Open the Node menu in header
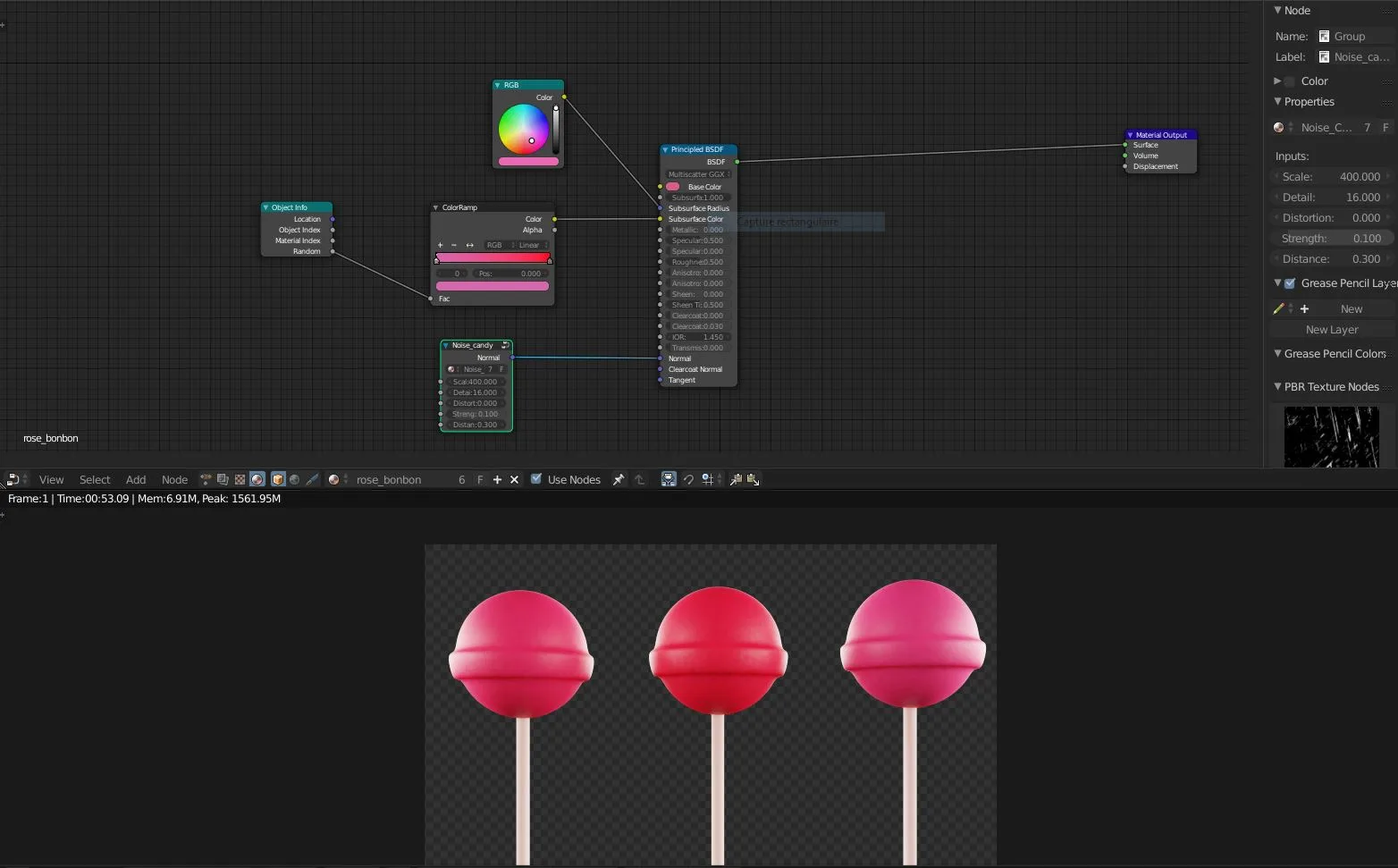Screen dimensions: 1398x868 [174, 480]
